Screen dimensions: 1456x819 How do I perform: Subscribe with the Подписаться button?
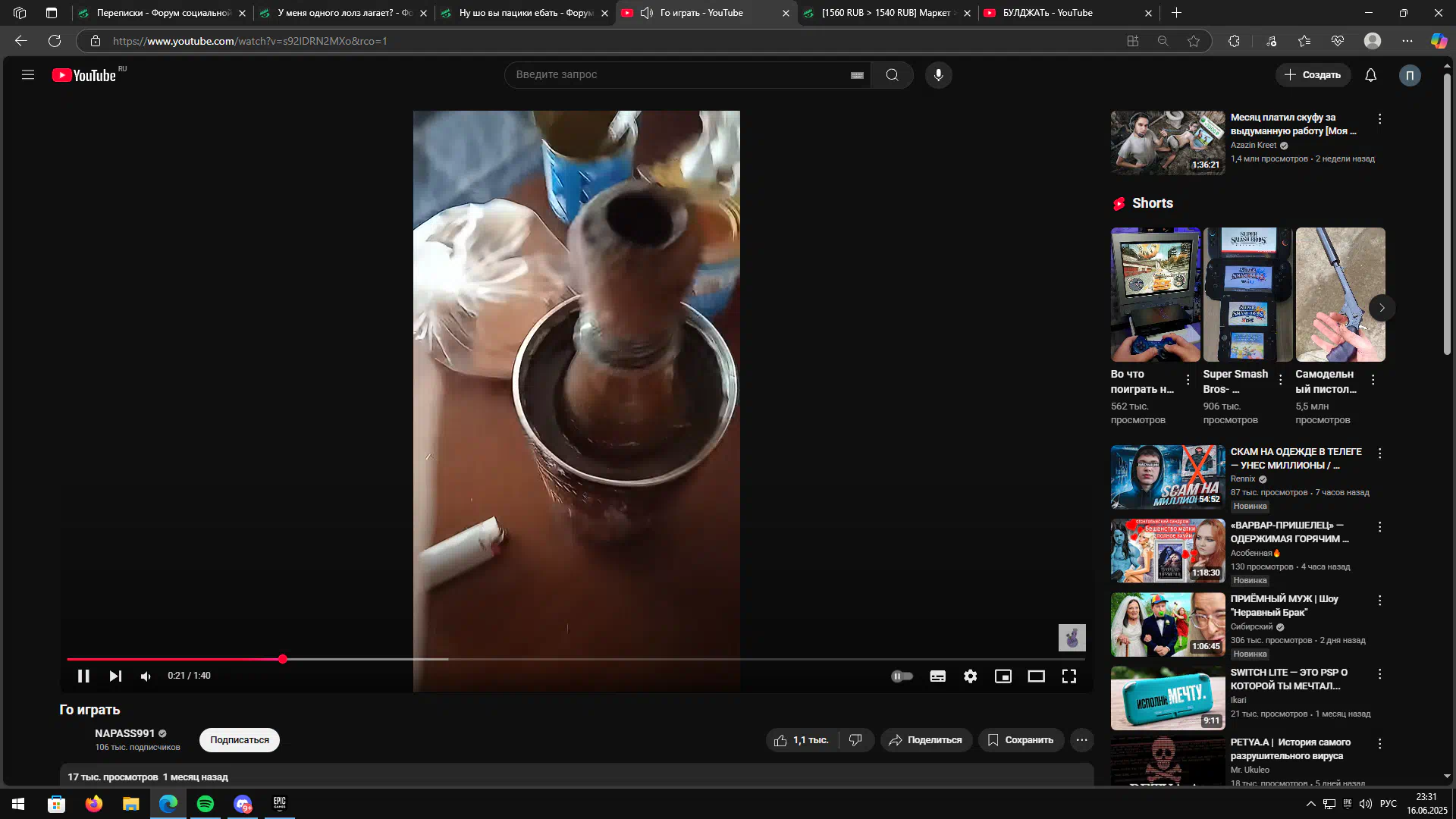240,740
